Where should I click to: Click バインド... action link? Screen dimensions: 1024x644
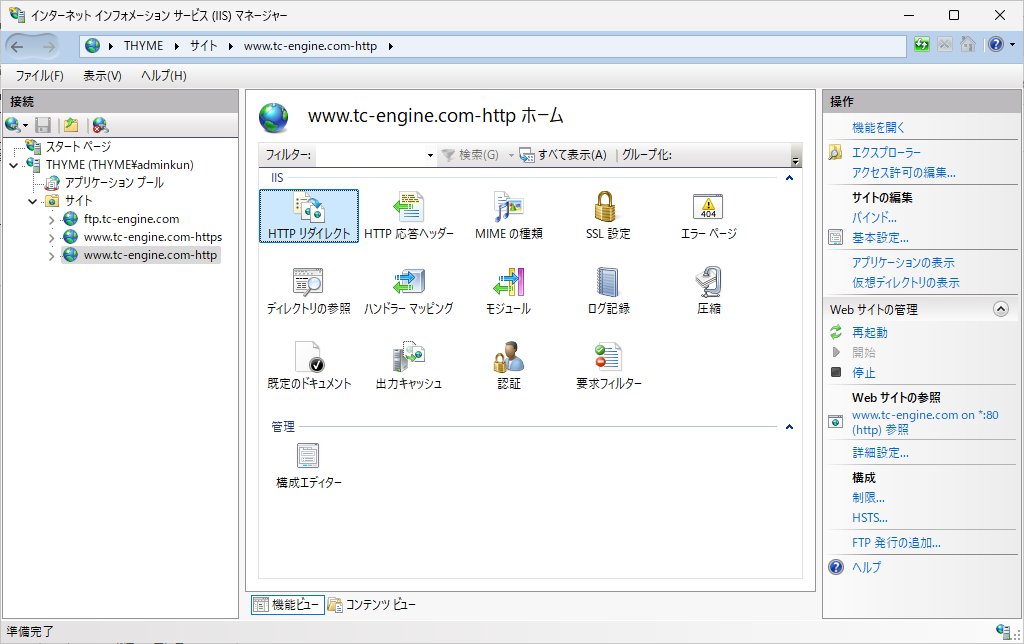coord(874,217)
